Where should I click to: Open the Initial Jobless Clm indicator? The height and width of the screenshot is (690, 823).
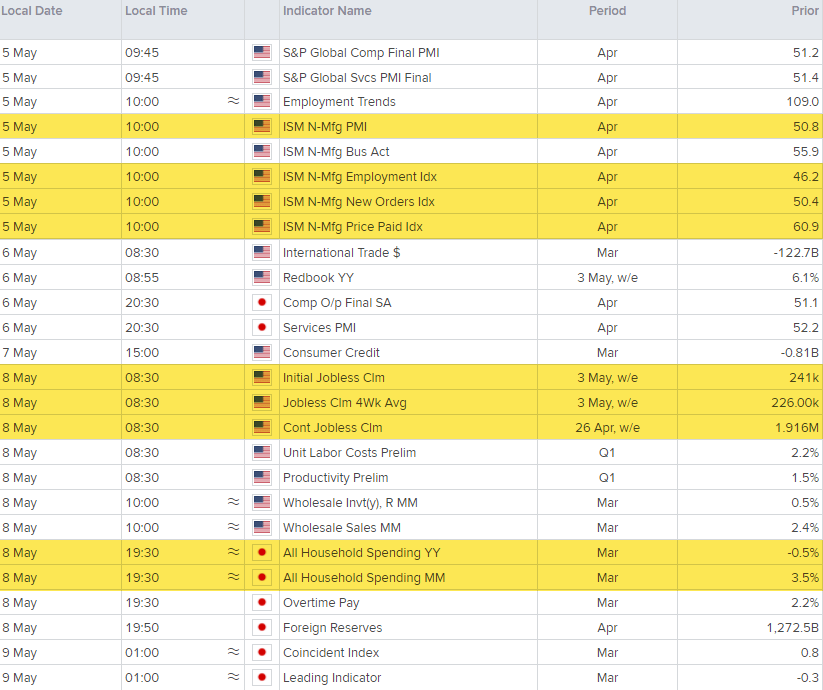click(333, 377)
